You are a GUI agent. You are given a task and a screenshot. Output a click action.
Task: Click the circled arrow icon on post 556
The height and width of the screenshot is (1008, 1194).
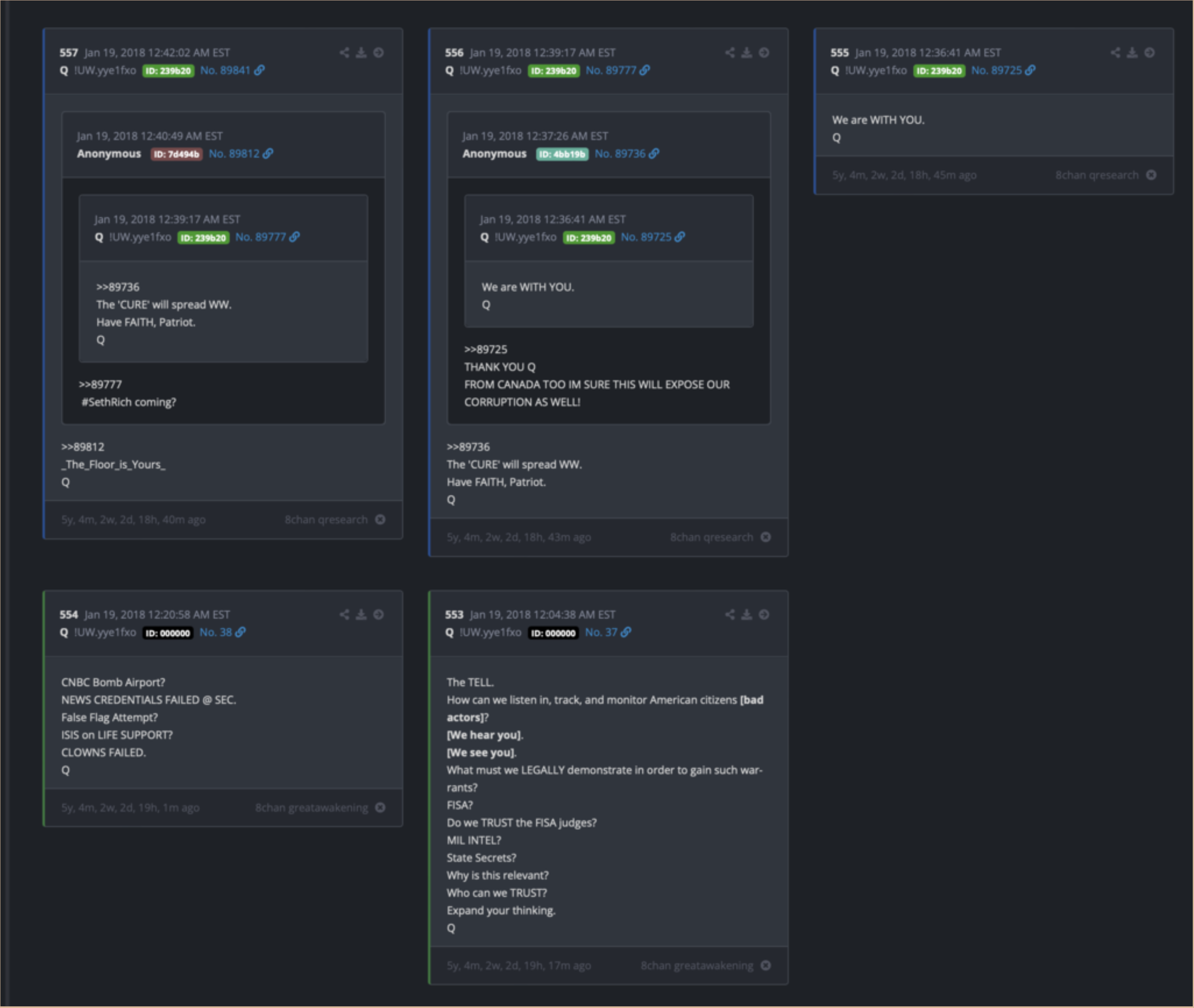(x=764, y=53)
